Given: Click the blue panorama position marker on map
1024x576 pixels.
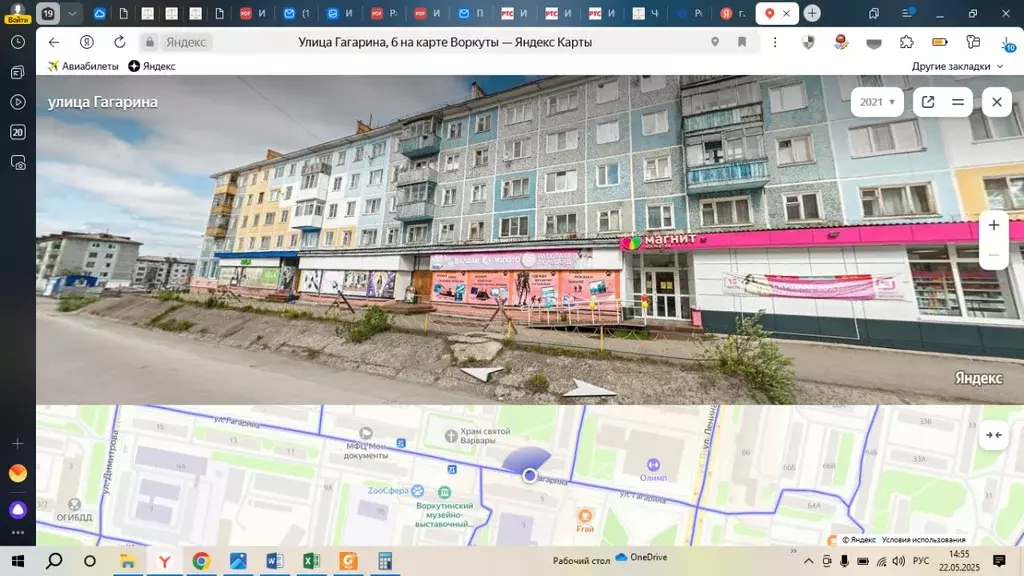Looking at the screenshot, I should [x=530, y=476].
